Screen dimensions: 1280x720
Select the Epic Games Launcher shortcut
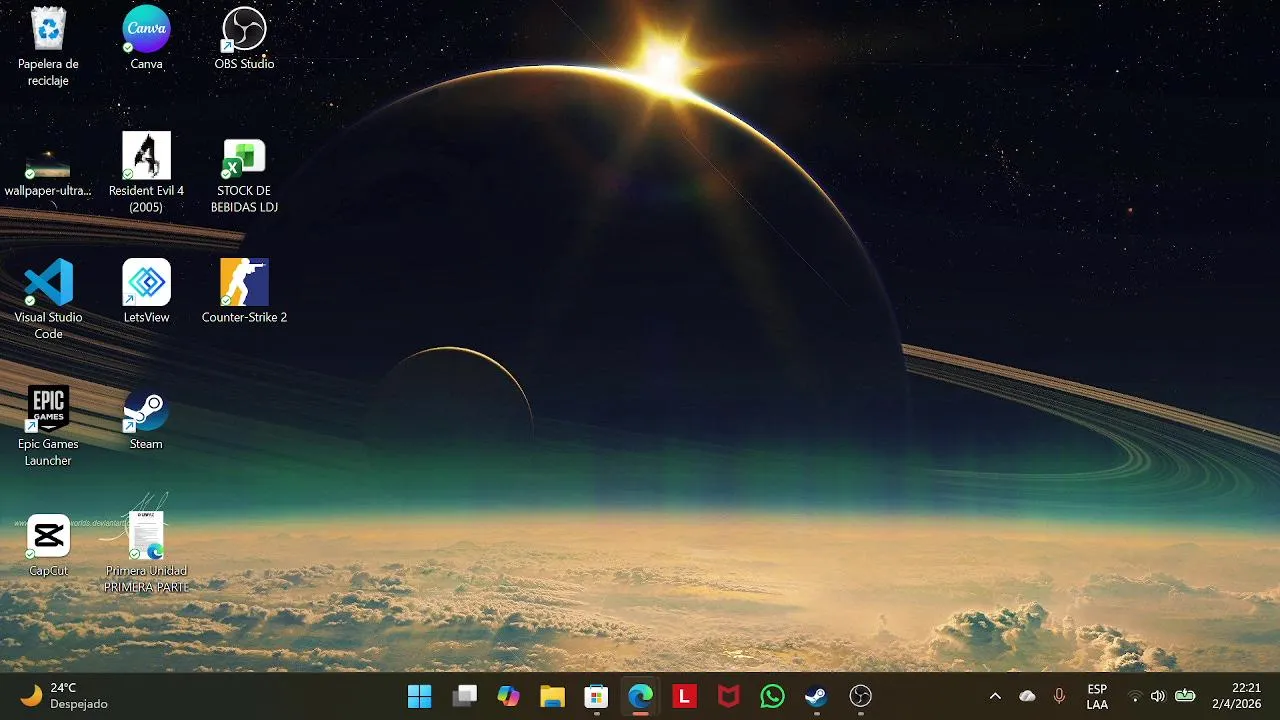point(48,427)
